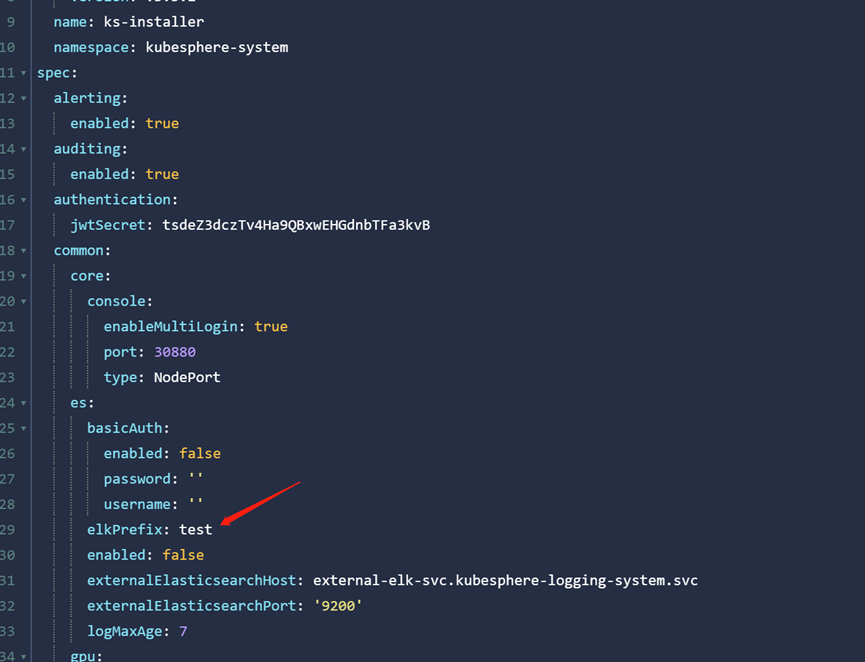This screenshot has height=662, width=865.
Task: Click basicAuth enabled false value
Action: (200, 453)
